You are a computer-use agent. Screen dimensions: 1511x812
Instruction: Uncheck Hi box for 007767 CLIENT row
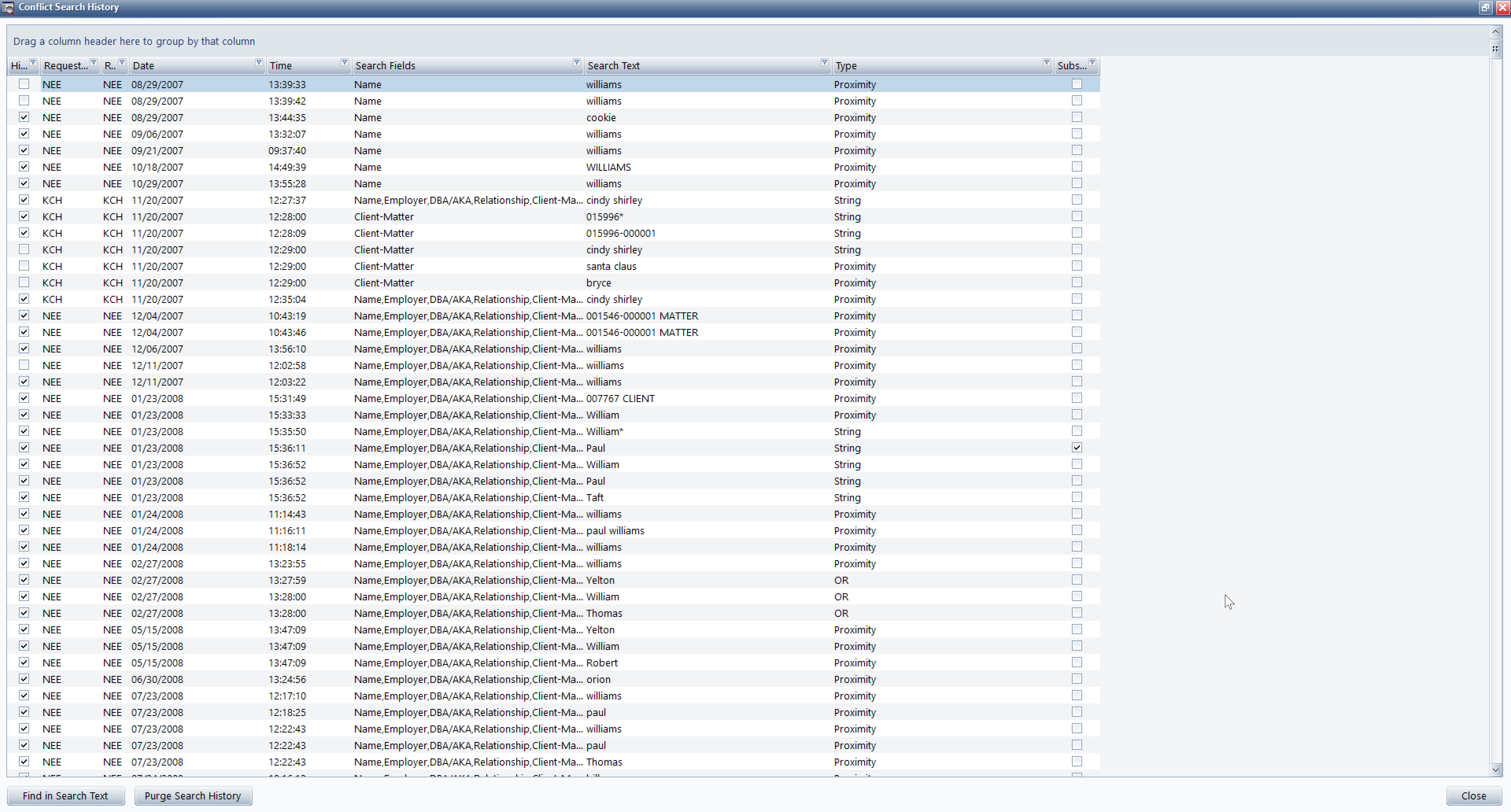24,398
